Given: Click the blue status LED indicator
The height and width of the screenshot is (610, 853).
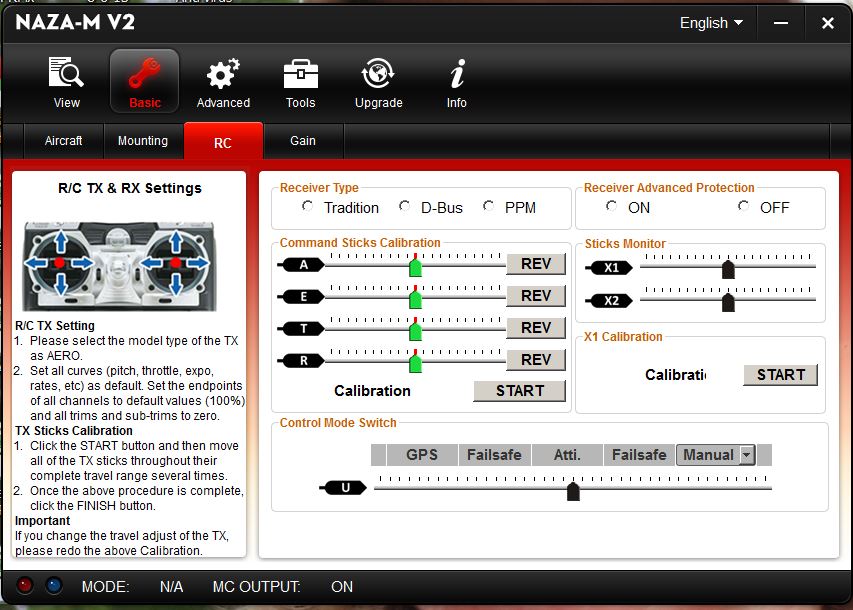Looking at the screenshot, I should [x=53, y=586].
